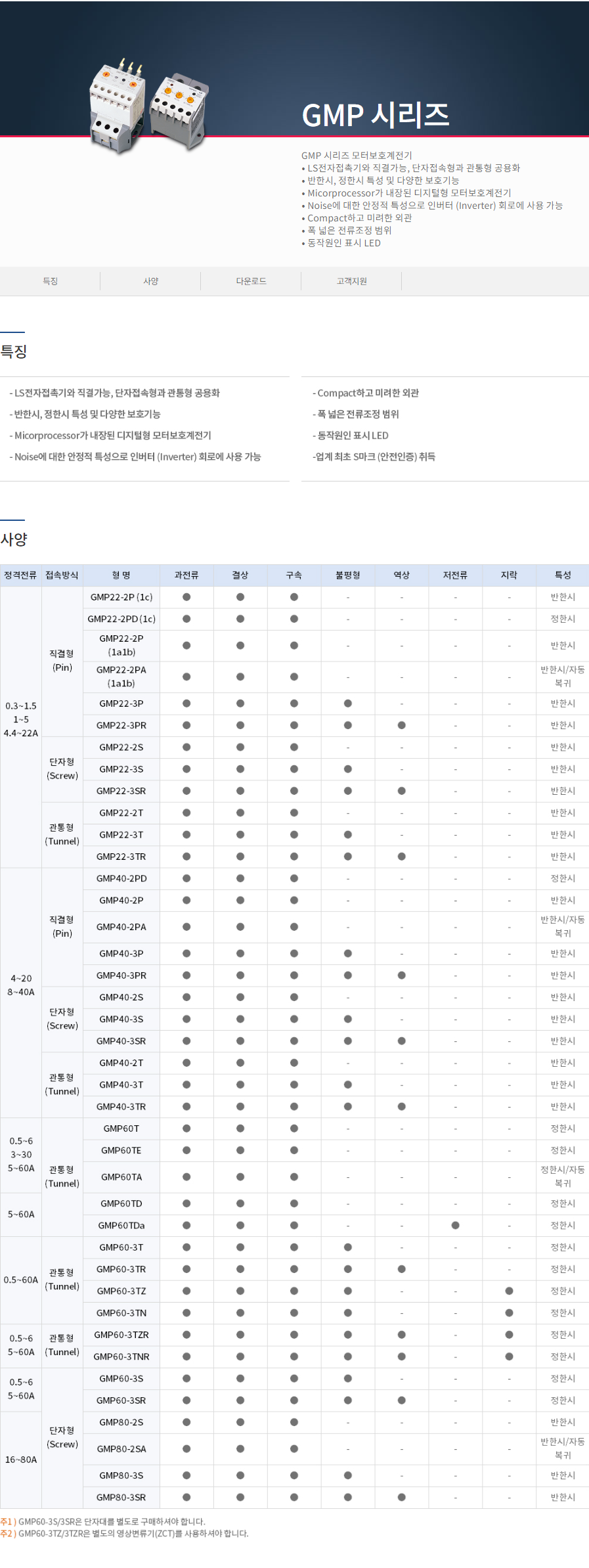Go to the 고객지원 tab

pyautogui.click(x=351, y=281)
